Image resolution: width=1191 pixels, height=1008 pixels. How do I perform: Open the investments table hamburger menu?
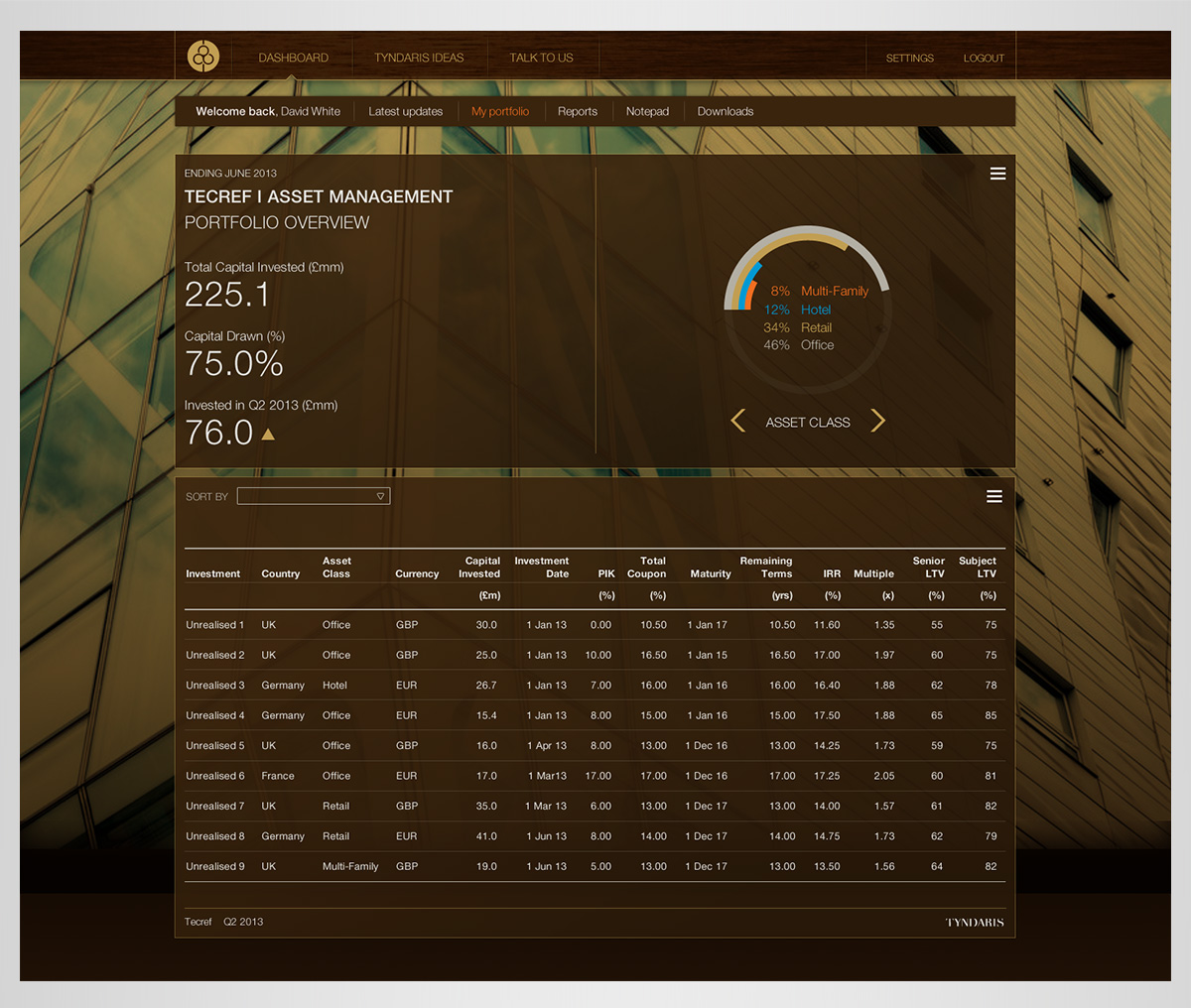pos(993,496)
